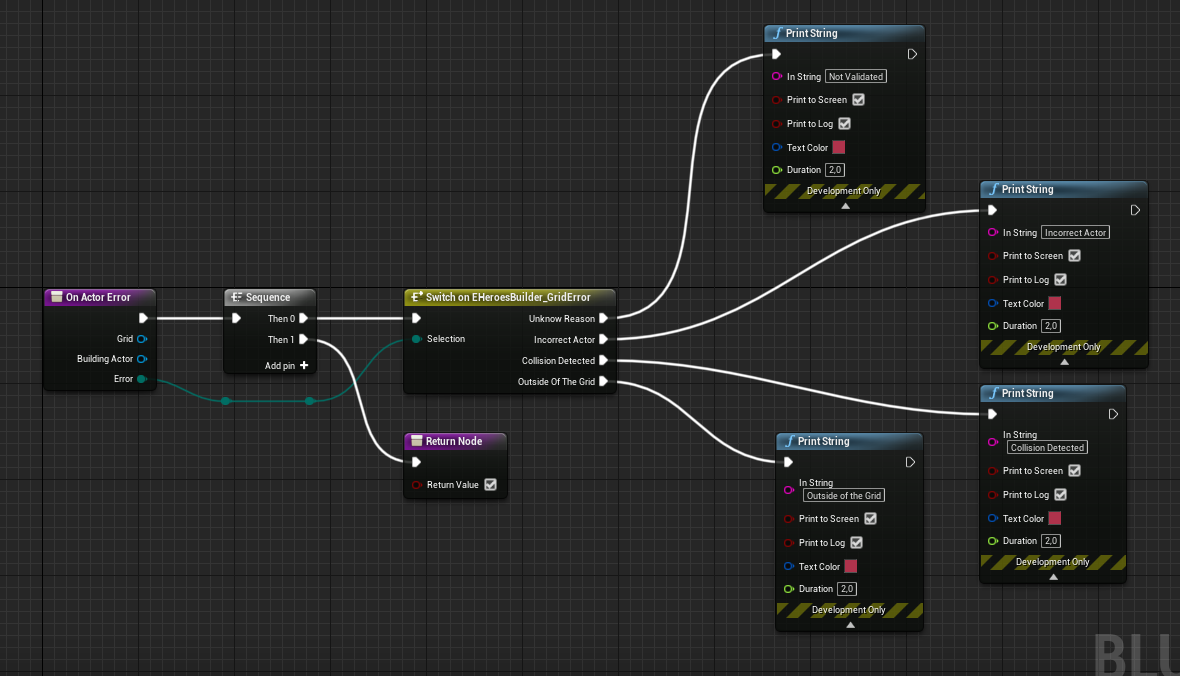Screen dimensions: 1180x676
Task: Click the Return Node header icon
Action: point(418,441)
